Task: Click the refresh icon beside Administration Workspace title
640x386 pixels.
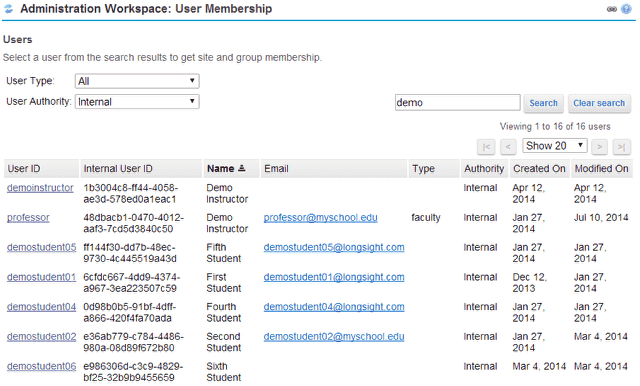Action: (x=8, y=9)
